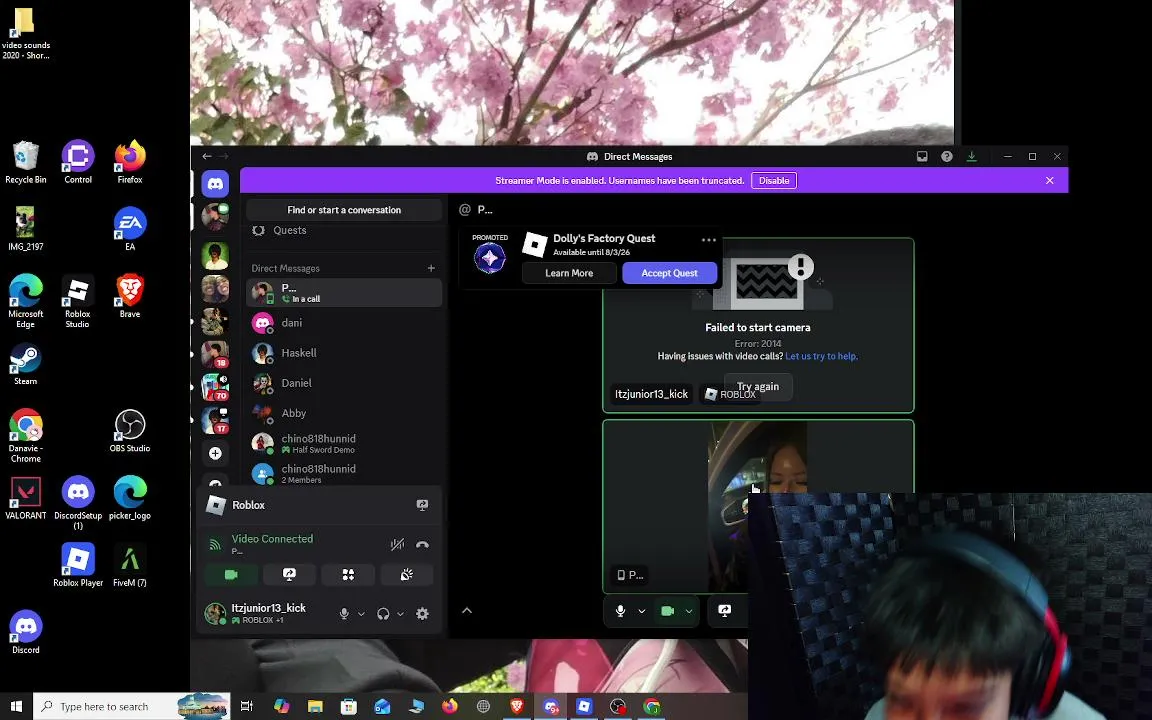Viewport: 1152px width, 720px height.
Task: Click Learn More on Dolly's Factory Quest
Action: (x=569, y=273)
